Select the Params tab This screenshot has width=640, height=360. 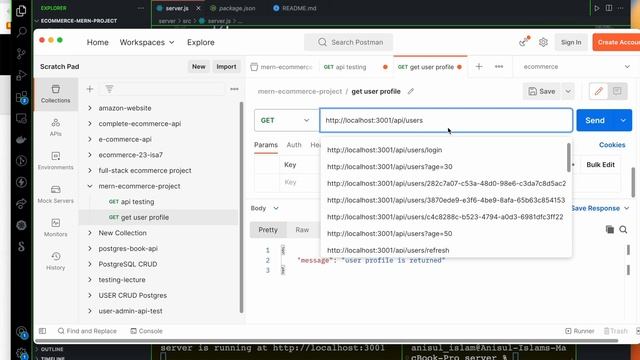click(266, 145)
